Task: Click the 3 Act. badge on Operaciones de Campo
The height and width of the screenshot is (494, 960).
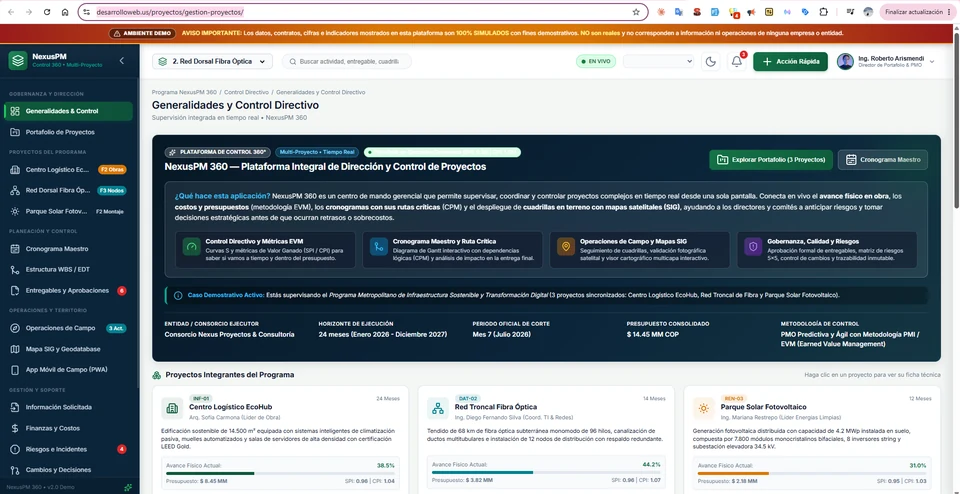Action: [x=116, y=327]
